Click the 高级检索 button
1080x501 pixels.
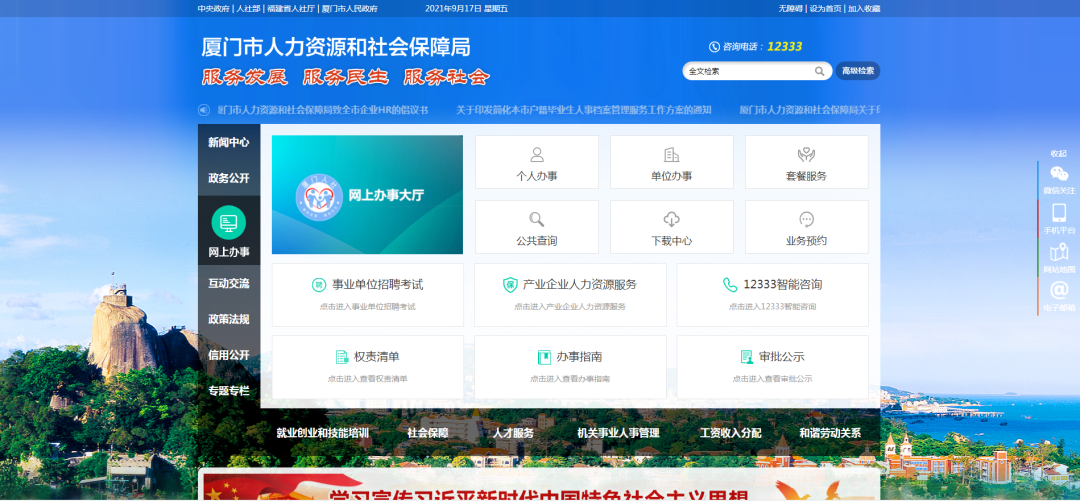pos(858,71)
